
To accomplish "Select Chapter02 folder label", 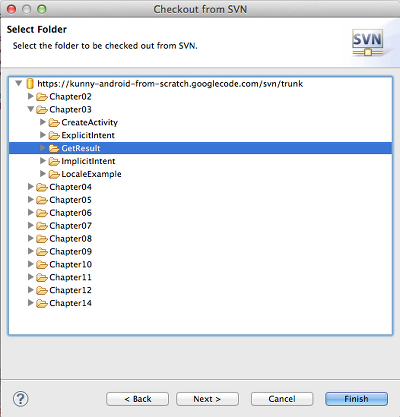I will [x=70, y=97].
